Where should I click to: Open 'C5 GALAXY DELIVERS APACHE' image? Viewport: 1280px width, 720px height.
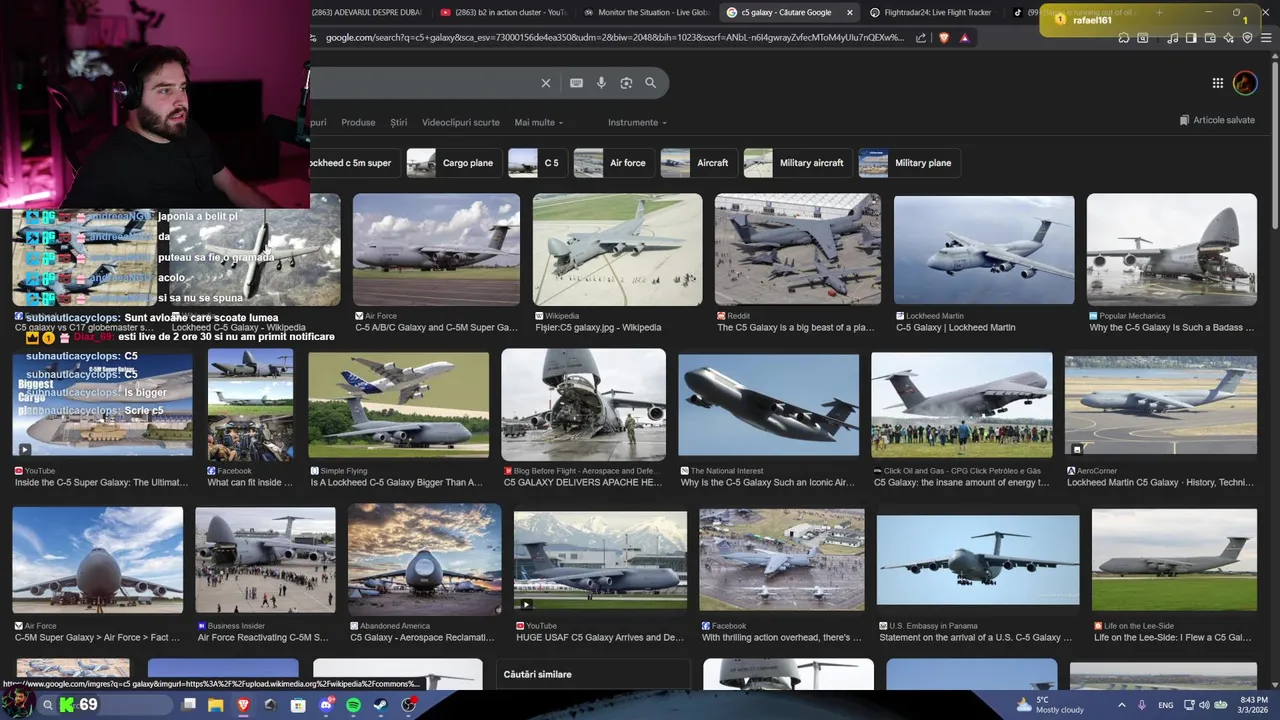583,404
